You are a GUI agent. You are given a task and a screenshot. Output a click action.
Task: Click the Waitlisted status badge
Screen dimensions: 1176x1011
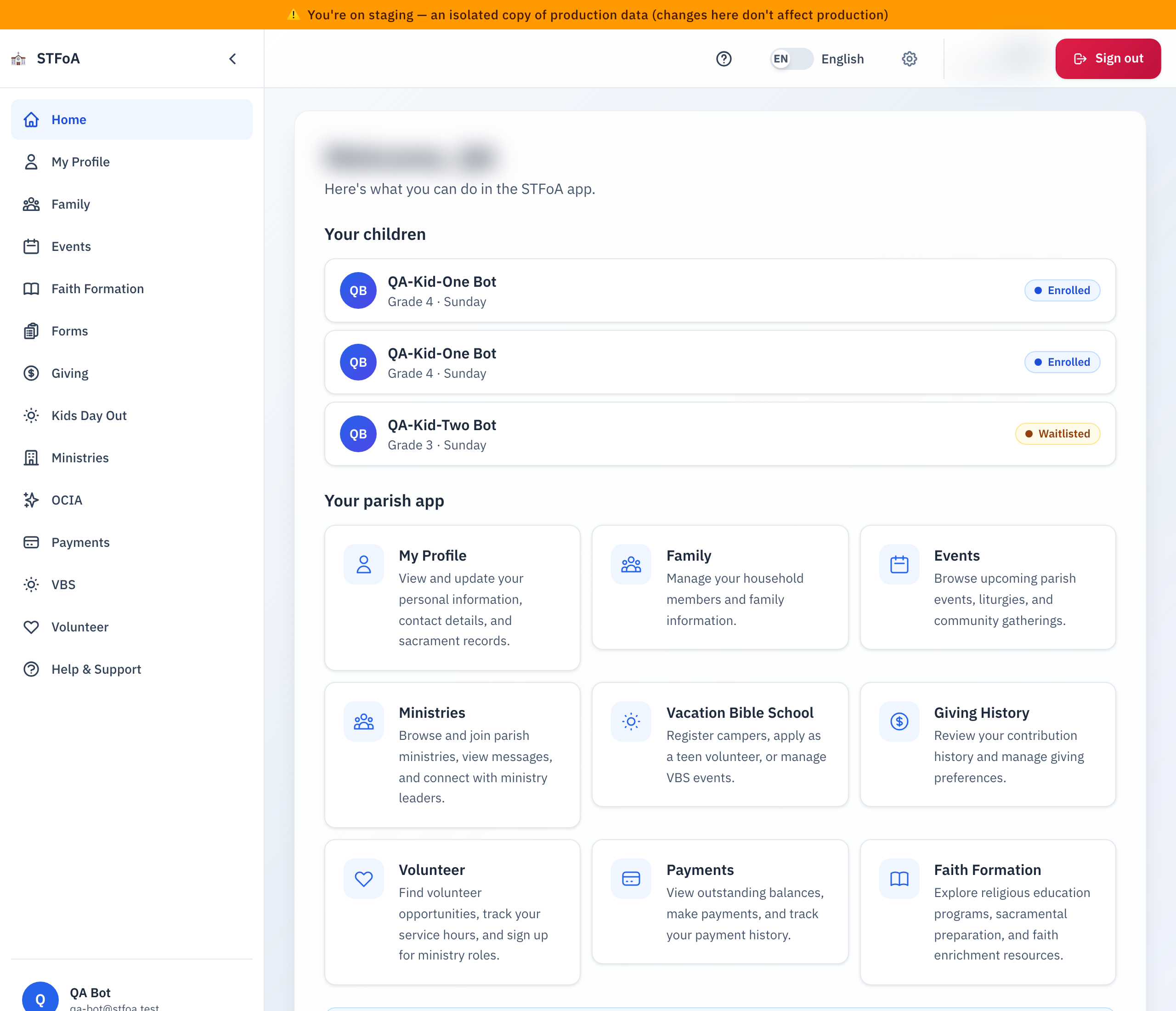click(x=1057, y=434)
